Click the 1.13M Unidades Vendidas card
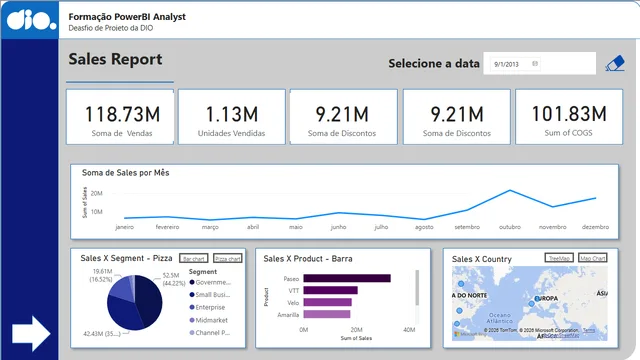 point(231,117)
